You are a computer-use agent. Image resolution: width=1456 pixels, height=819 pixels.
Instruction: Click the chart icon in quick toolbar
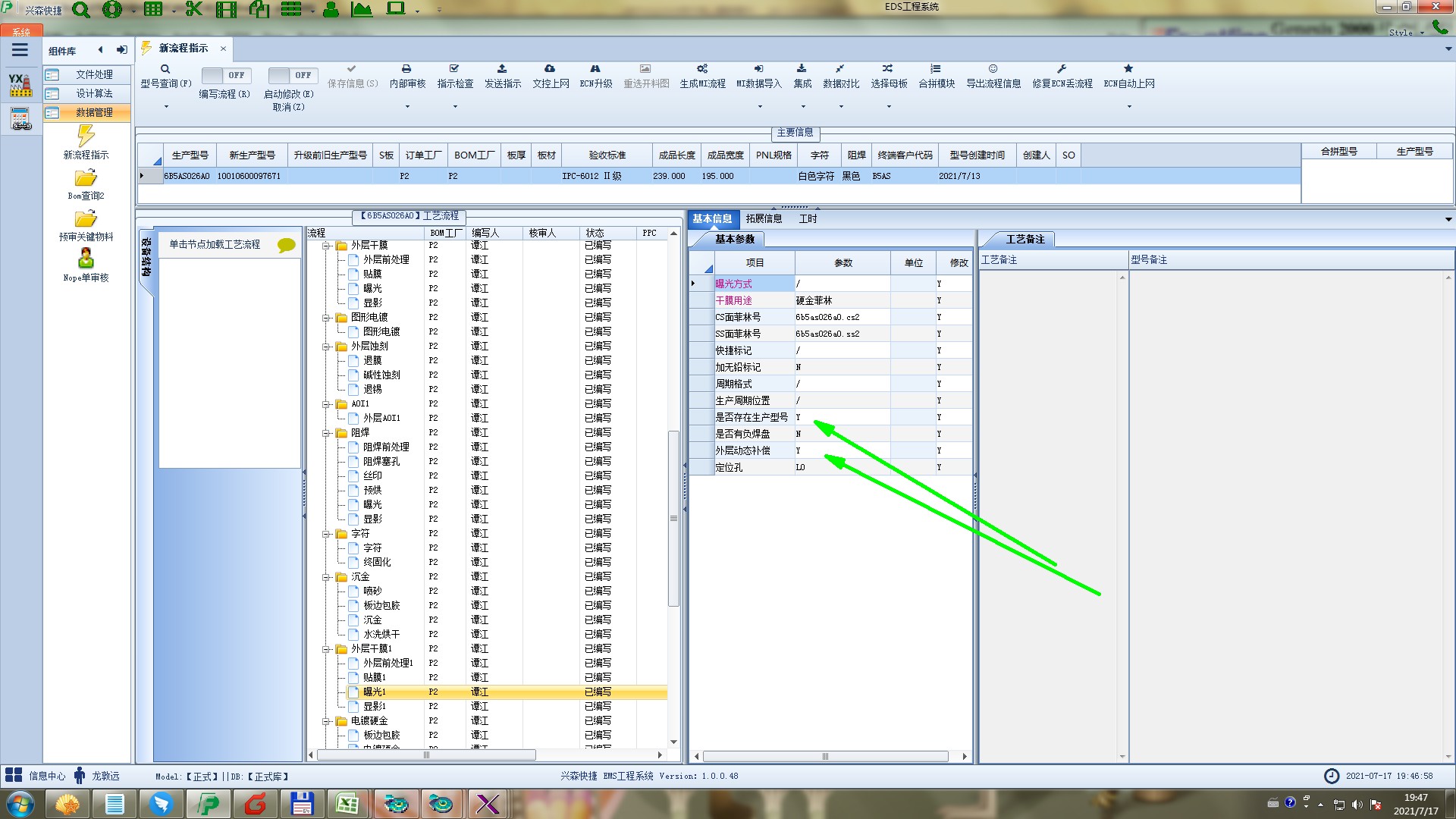pyautogui.click(x=362, y=10)
